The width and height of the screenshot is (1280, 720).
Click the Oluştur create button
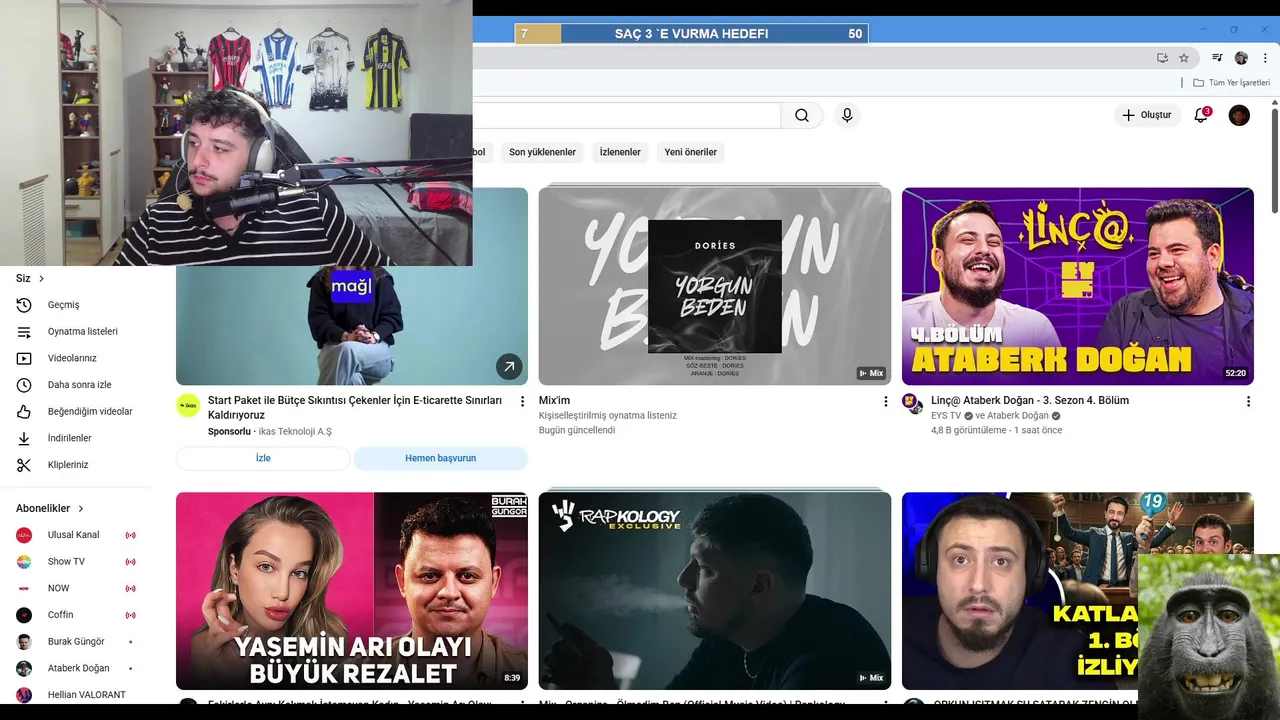(1147, 115)
